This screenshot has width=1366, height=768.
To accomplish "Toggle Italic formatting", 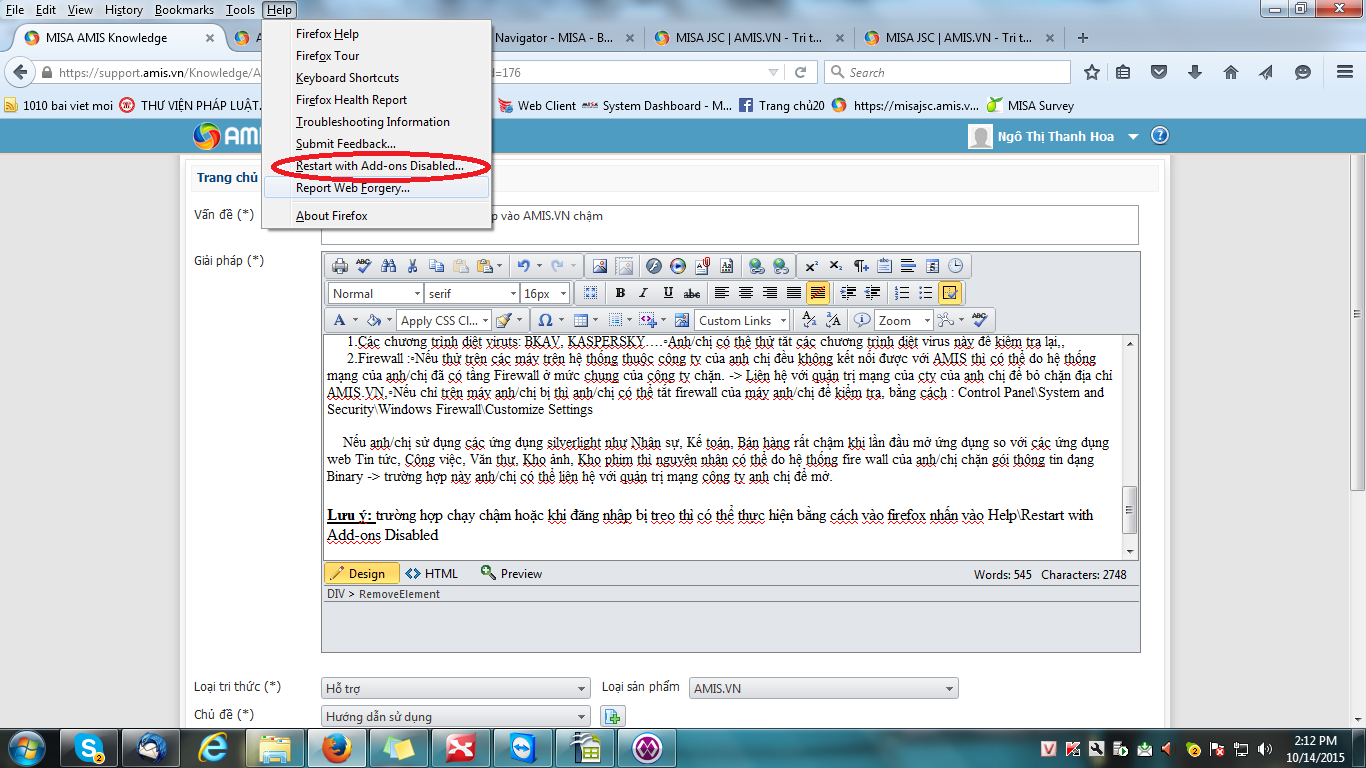I will pos(643,293).
